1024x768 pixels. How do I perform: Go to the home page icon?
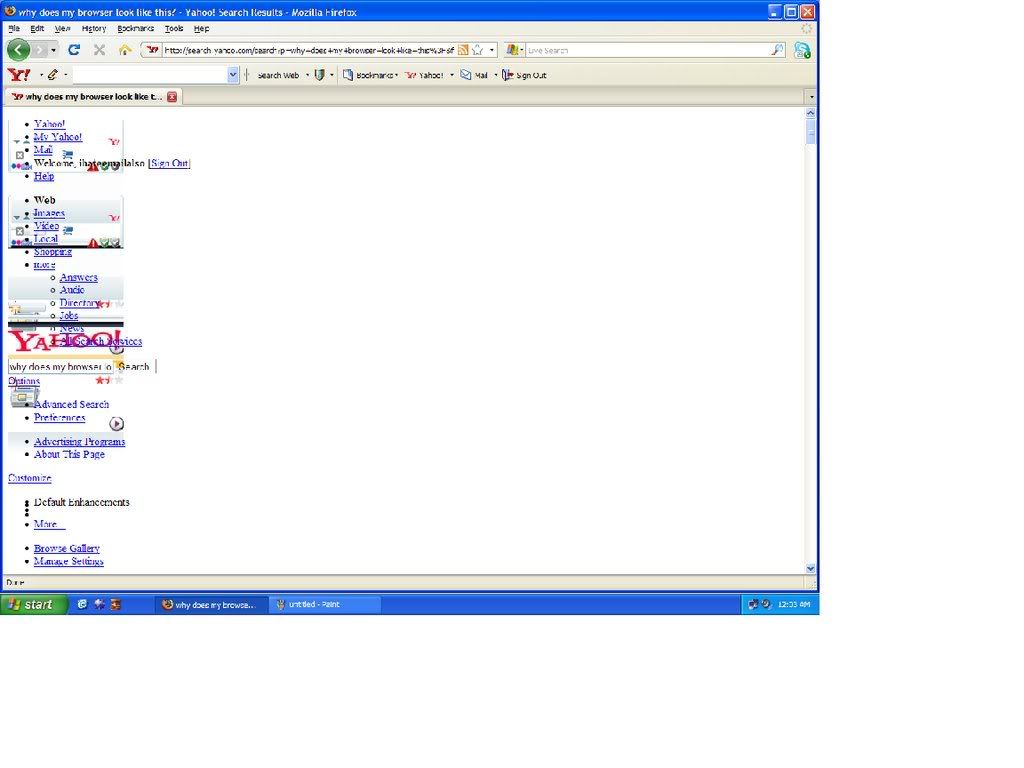pos(125,50)
